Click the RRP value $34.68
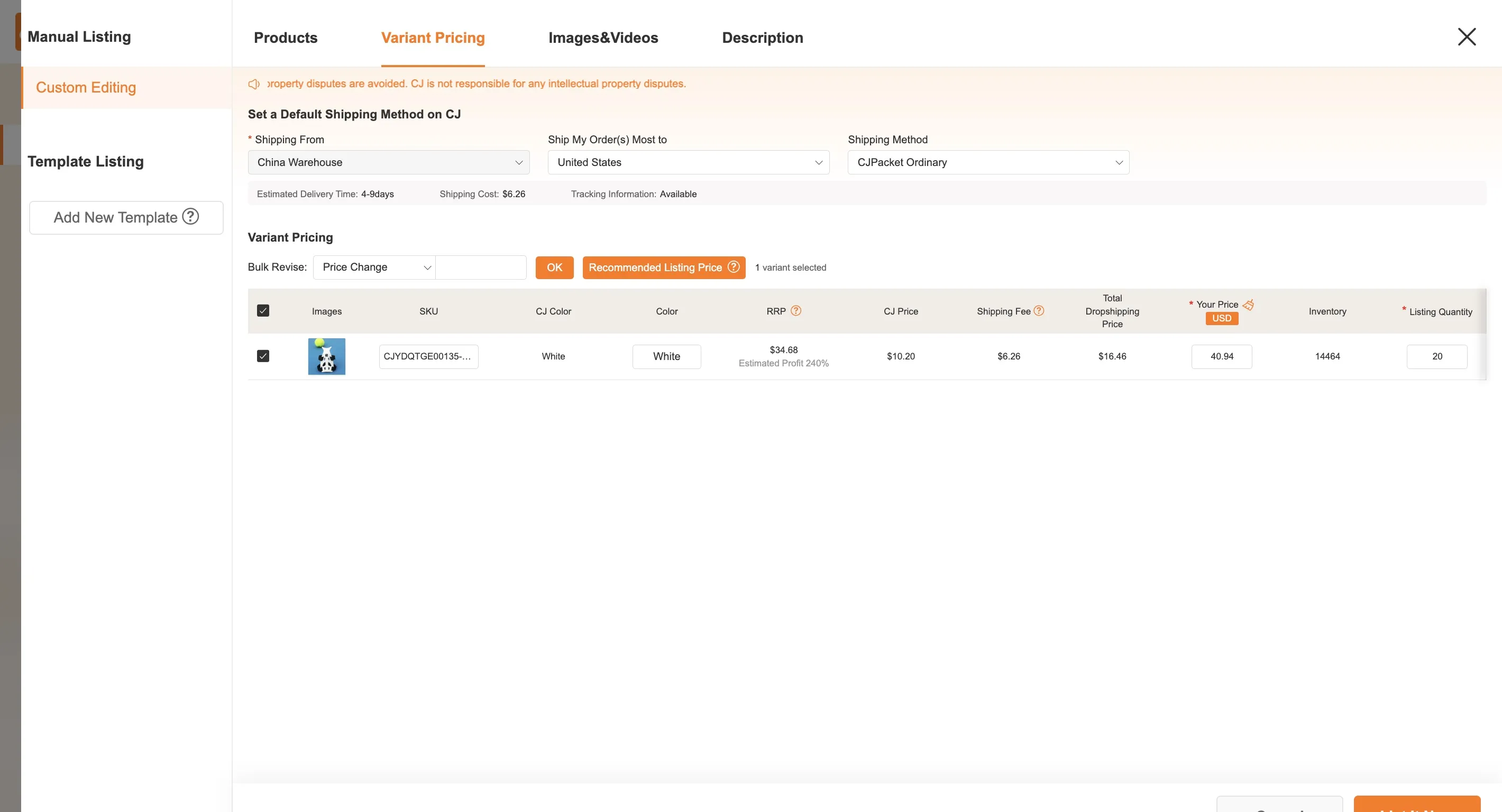Screen dimensions: 1502x812 784,350
